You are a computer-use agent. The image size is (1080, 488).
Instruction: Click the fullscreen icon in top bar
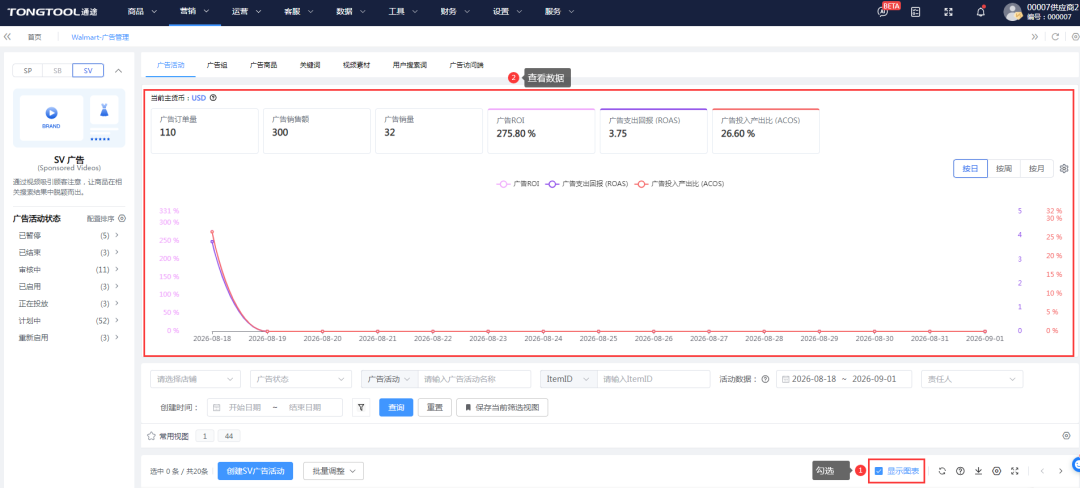tap(948, 12)
